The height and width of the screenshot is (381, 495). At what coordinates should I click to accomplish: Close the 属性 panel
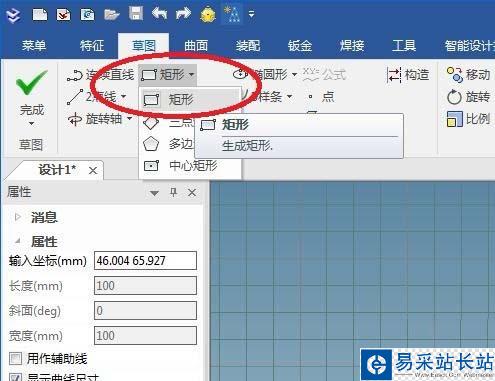(192, 192)
